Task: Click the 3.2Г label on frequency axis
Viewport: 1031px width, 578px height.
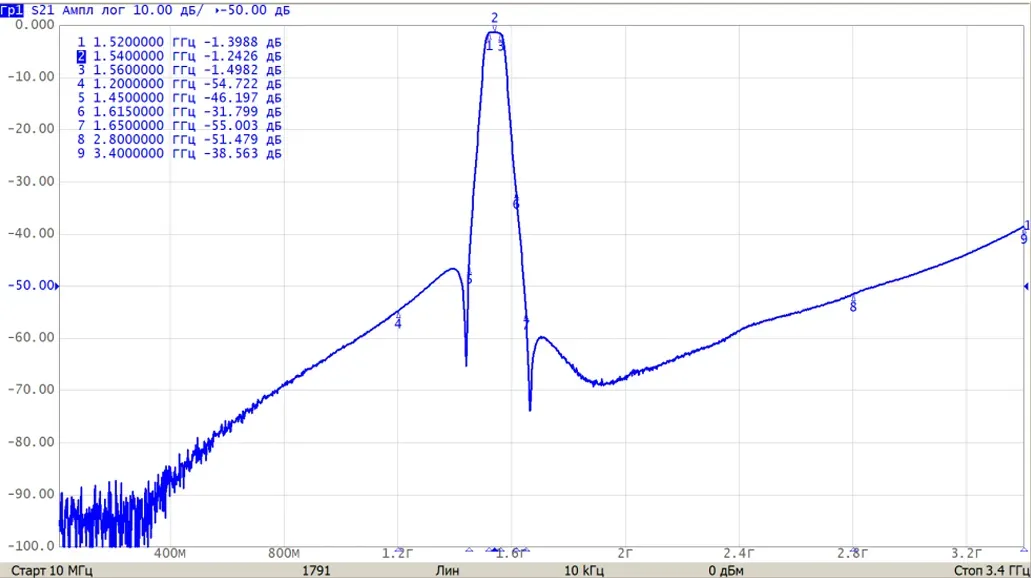Action: tap(967, 554)
